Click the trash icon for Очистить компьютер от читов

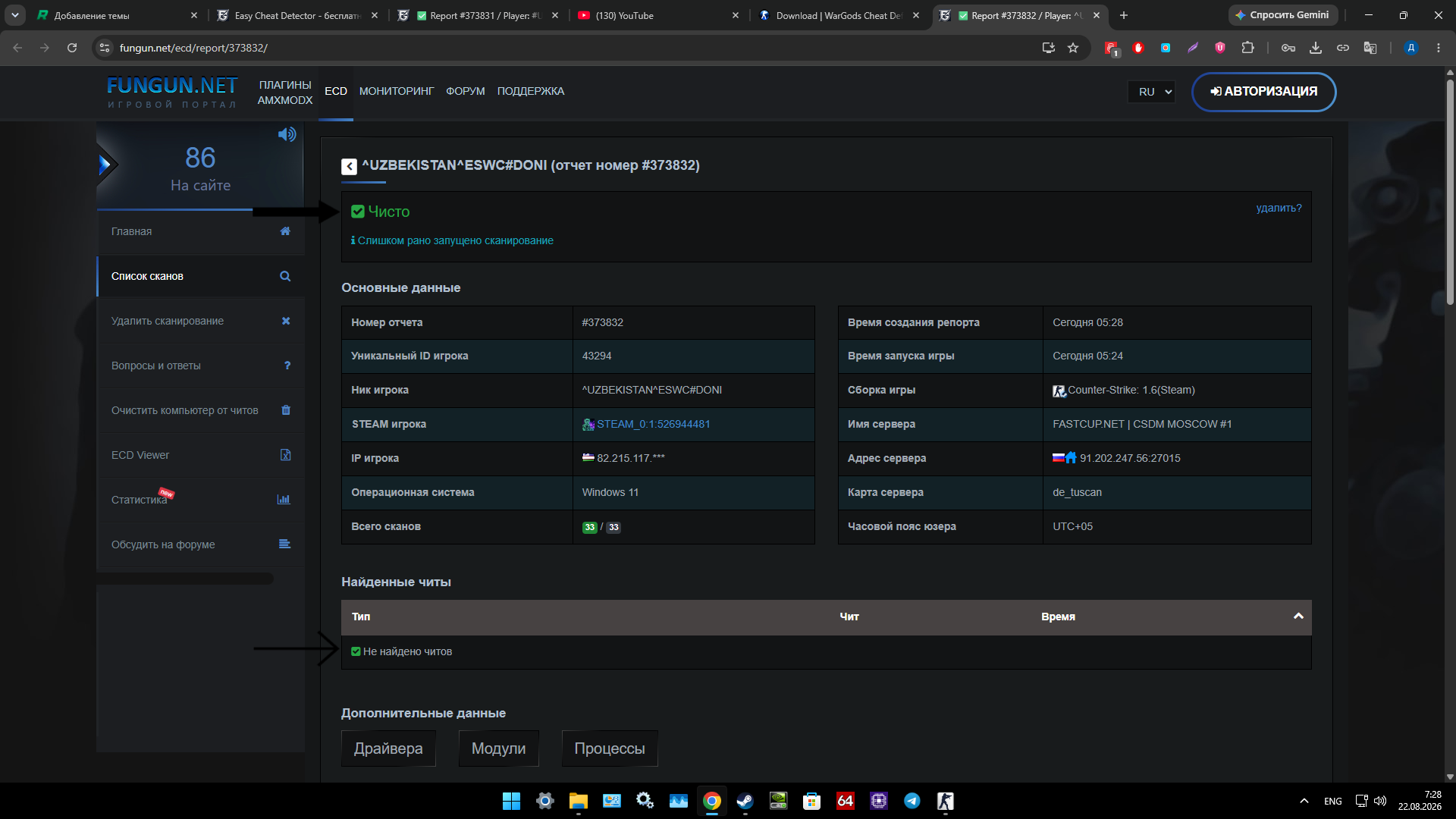286,410
